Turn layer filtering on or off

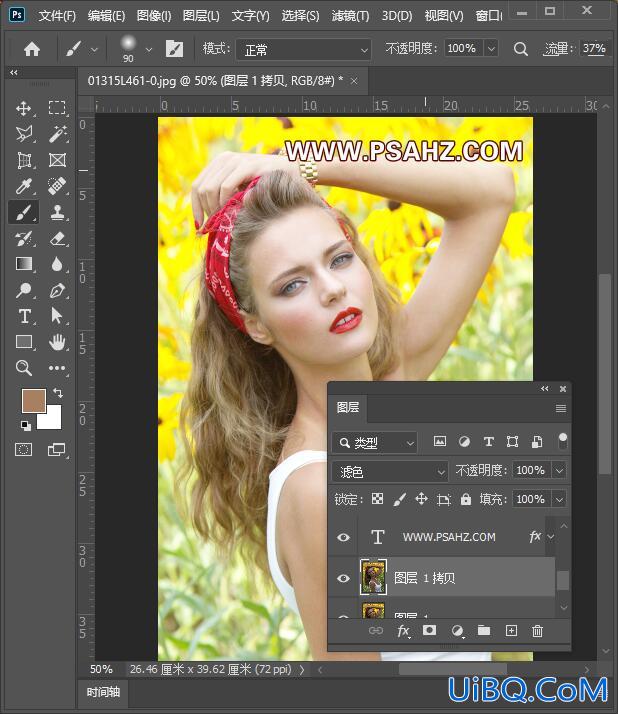(x=563, y=441)
